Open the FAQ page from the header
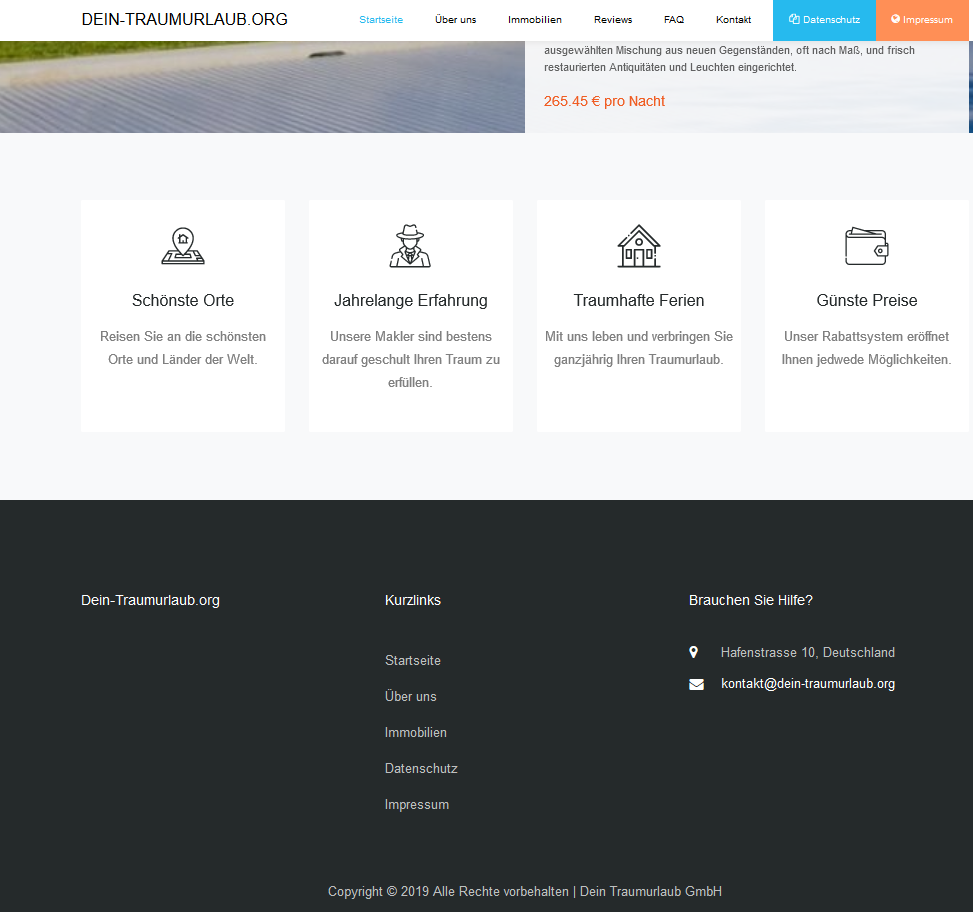 tap(674, 20)
